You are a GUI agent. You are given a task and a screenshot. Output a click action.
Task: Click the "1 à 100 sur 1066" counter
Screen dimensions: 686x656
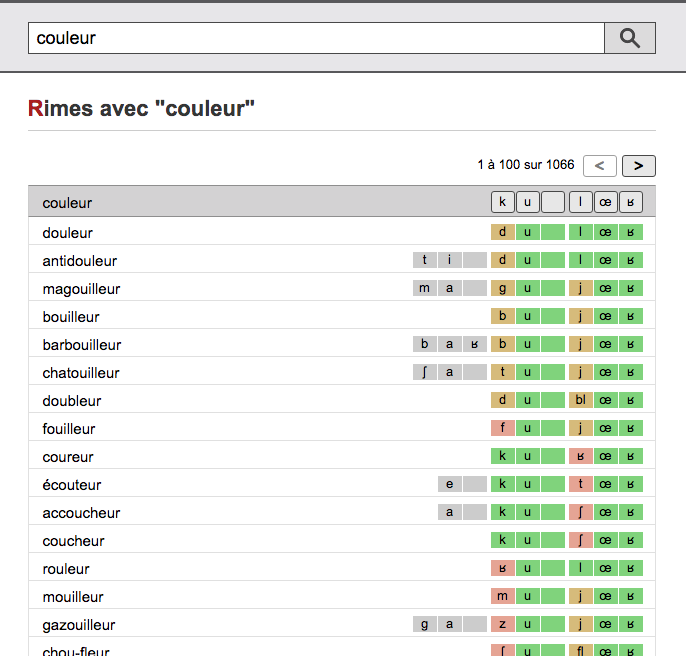point(526,165)
